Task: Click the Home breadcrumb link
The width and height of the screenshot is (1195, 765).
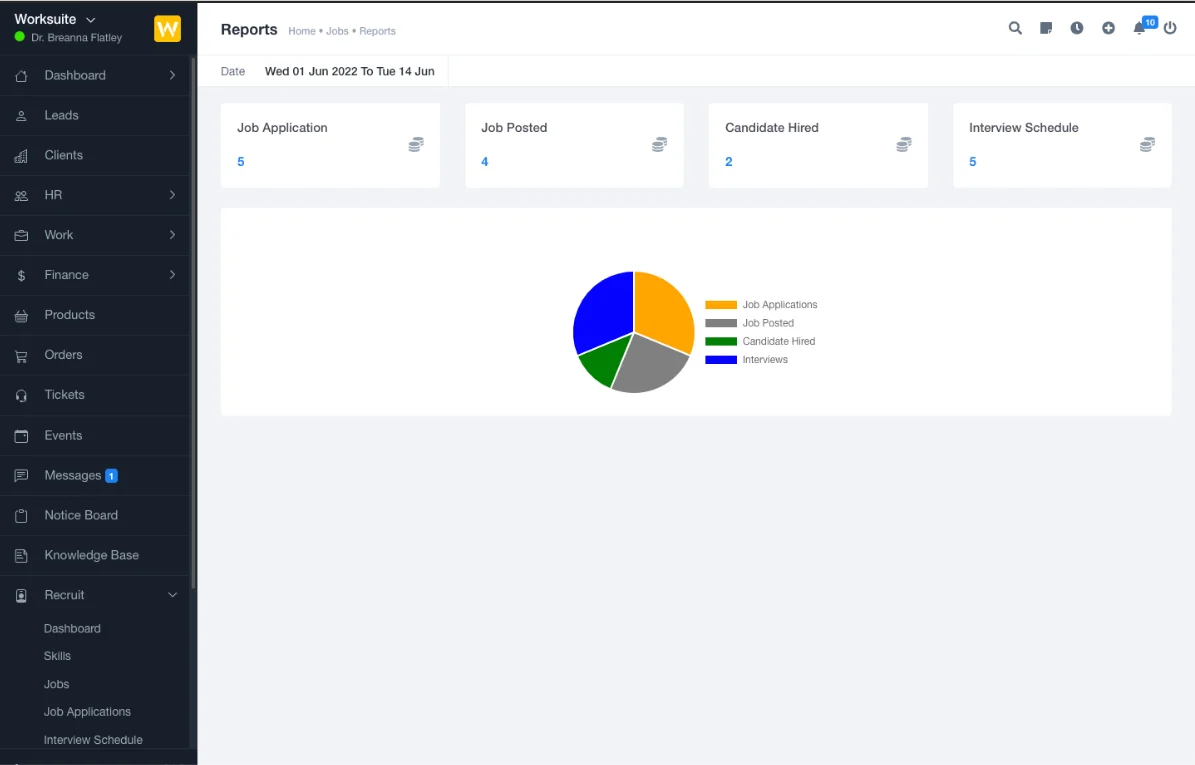Action: click(302, 31)
